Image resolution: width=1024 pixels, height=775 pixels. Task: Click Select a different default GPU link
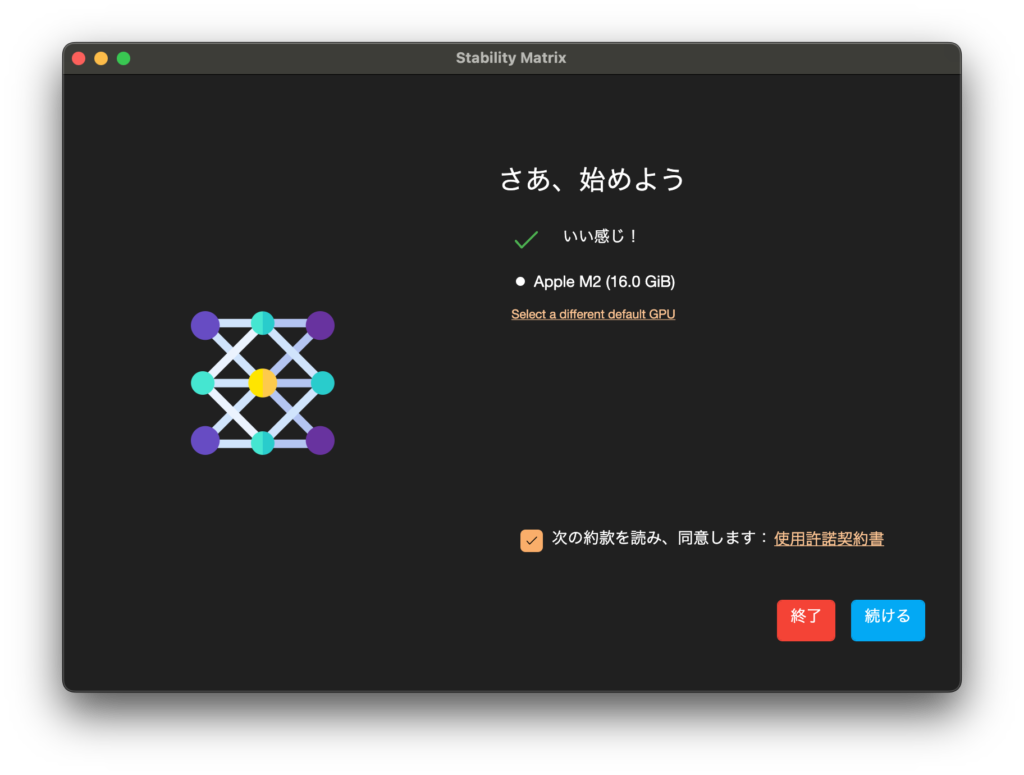pos(593,314)
